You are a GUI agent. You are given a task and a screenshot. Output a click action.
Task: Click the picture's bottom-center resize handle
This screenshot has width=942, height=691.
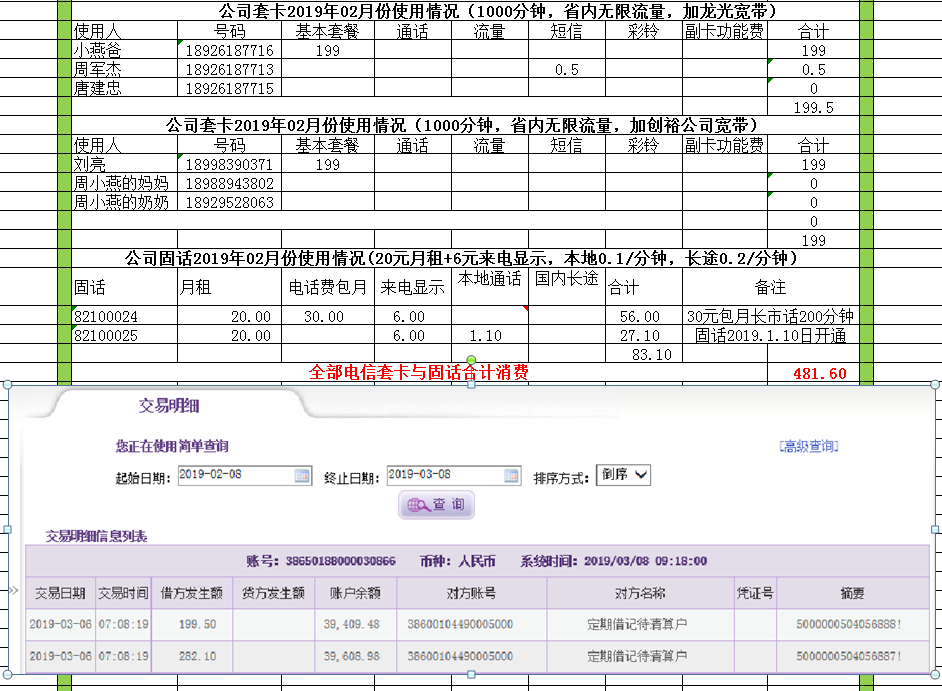click(471, 676)
